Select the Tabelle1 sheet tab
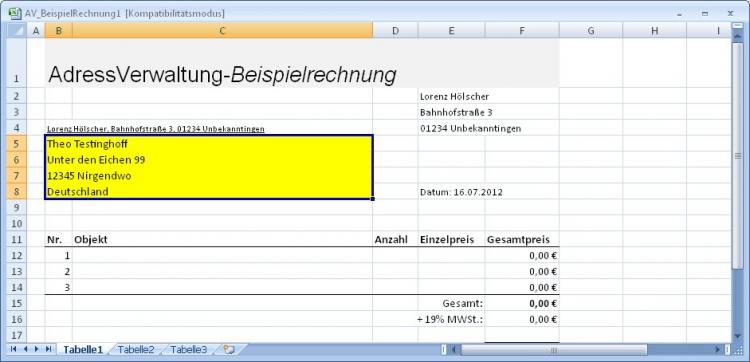The height and width of the screenshot is (362, 750). [x=83, y=350]
